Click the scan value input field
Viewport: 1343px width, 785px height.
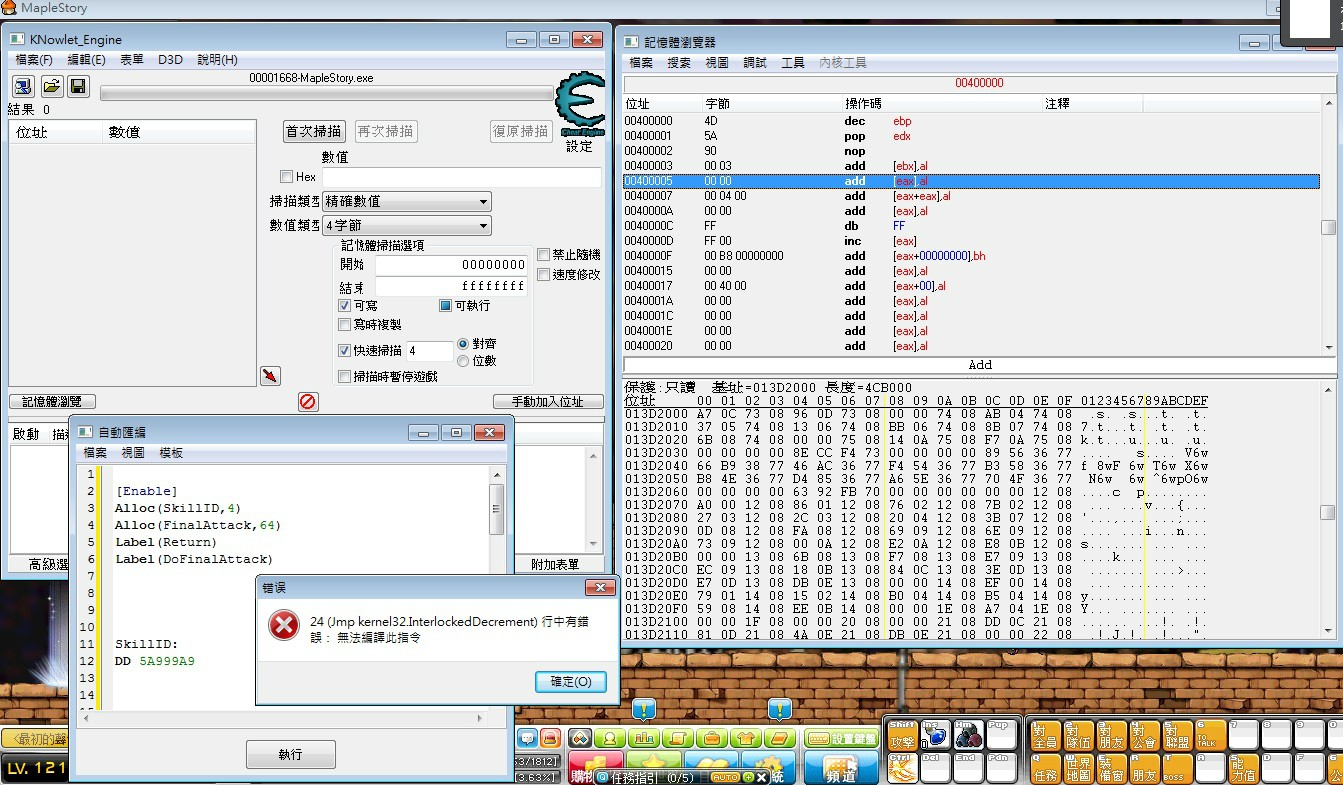click(x=461, y=176)
